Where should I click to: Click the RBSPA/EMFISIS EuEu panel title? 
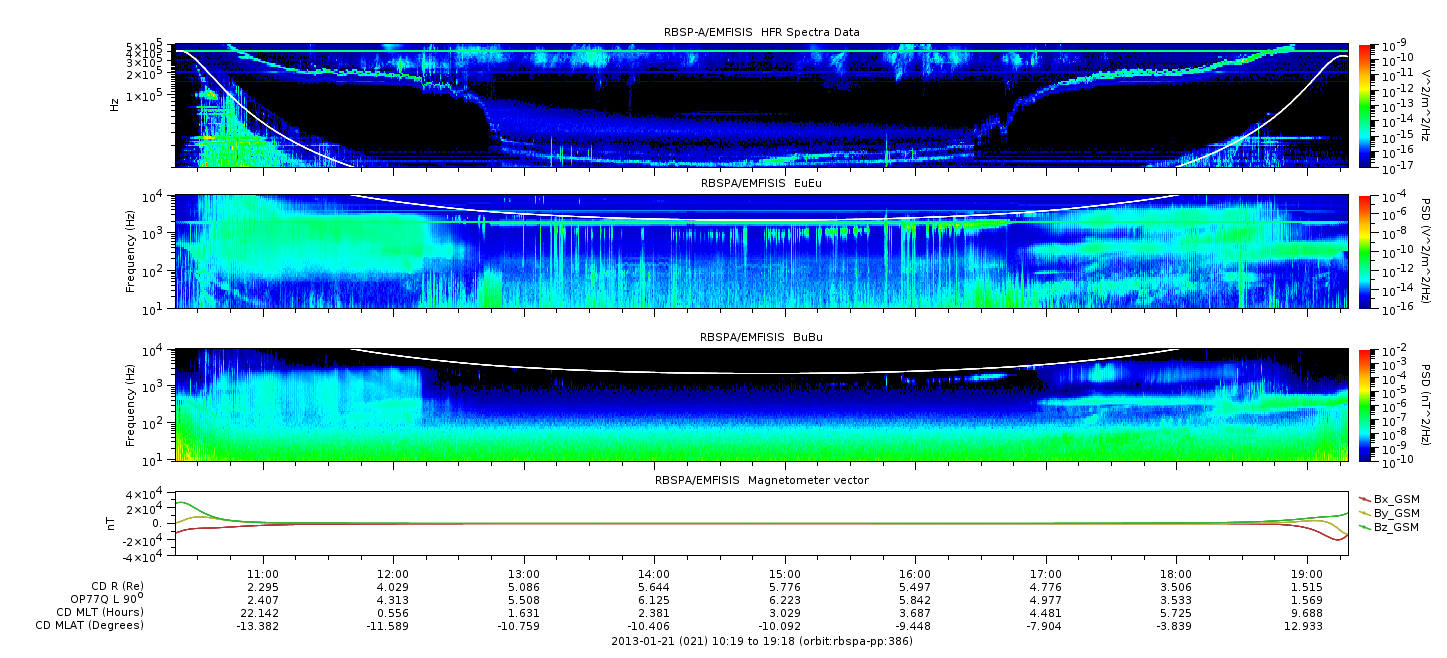pyautogui.click(x=761, y=185)
